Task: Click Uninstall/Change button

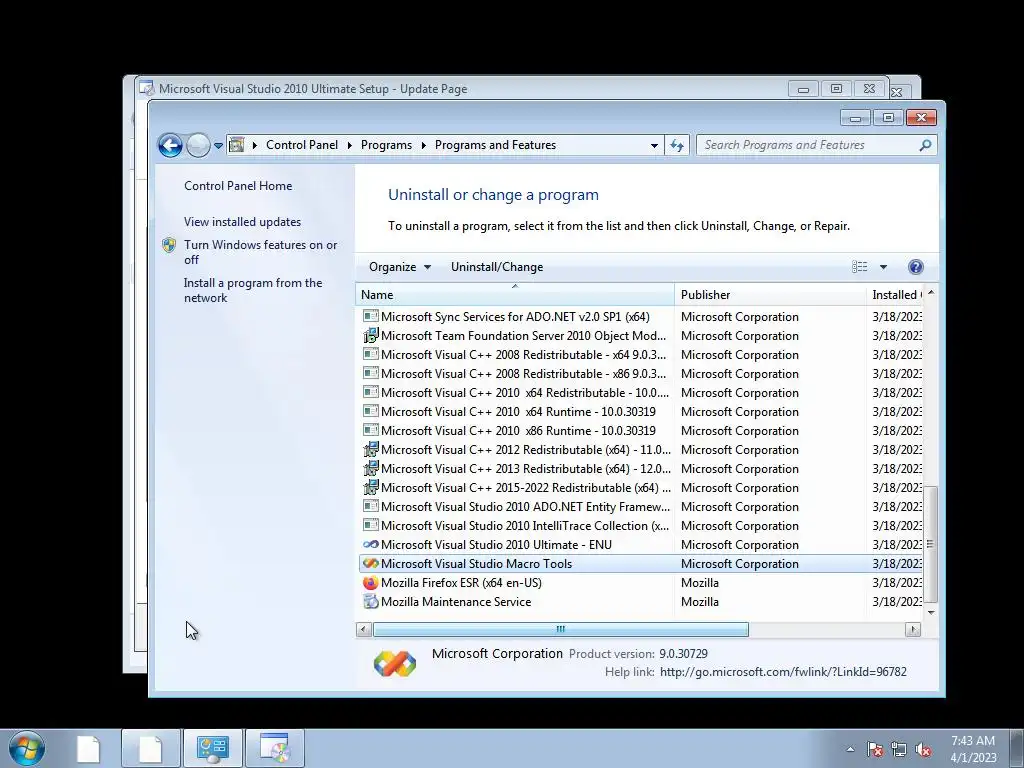Action: (x=497, y=266)
